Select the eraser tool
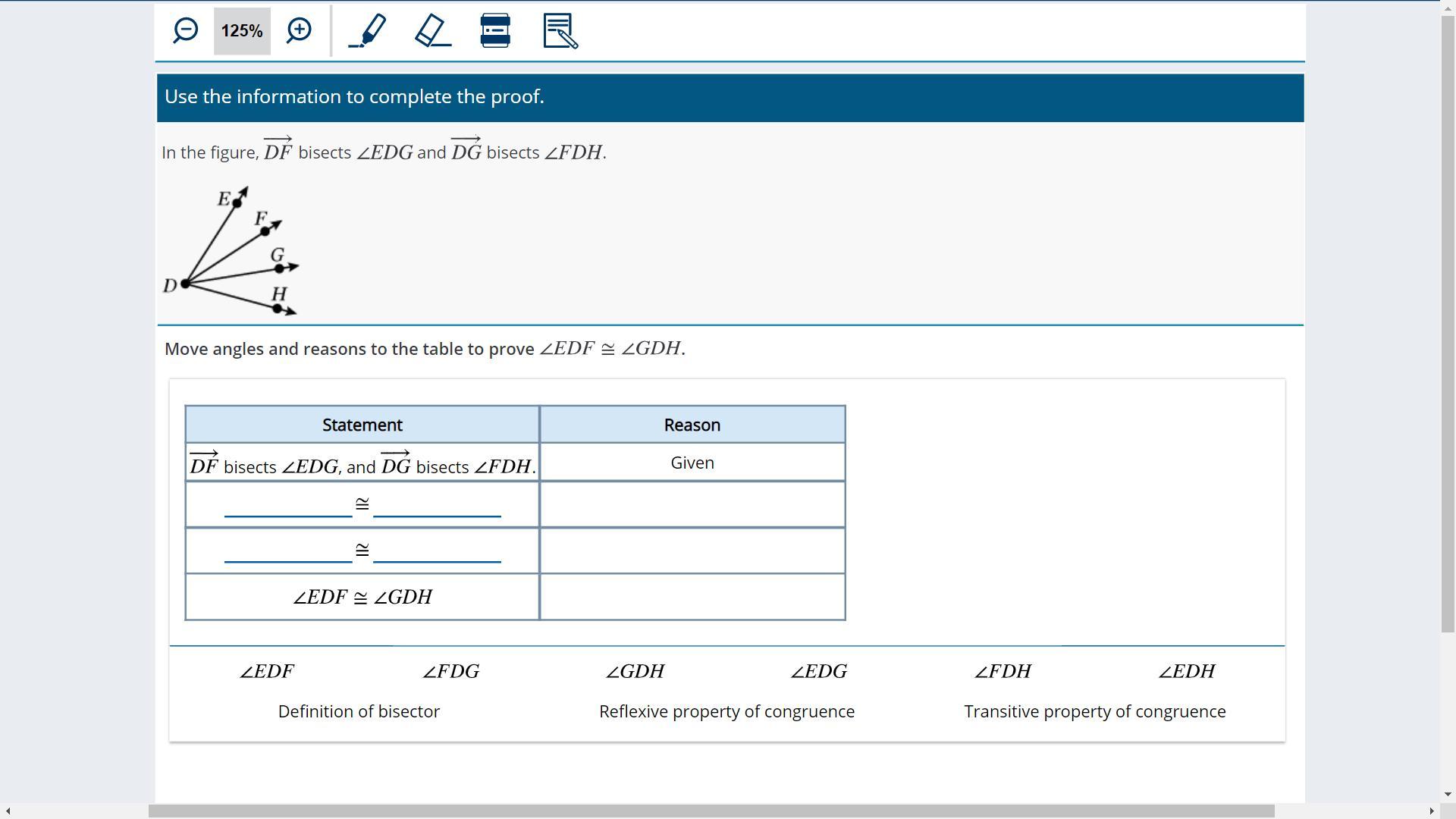The image size is (1456, 819). (x=433, y=31)
